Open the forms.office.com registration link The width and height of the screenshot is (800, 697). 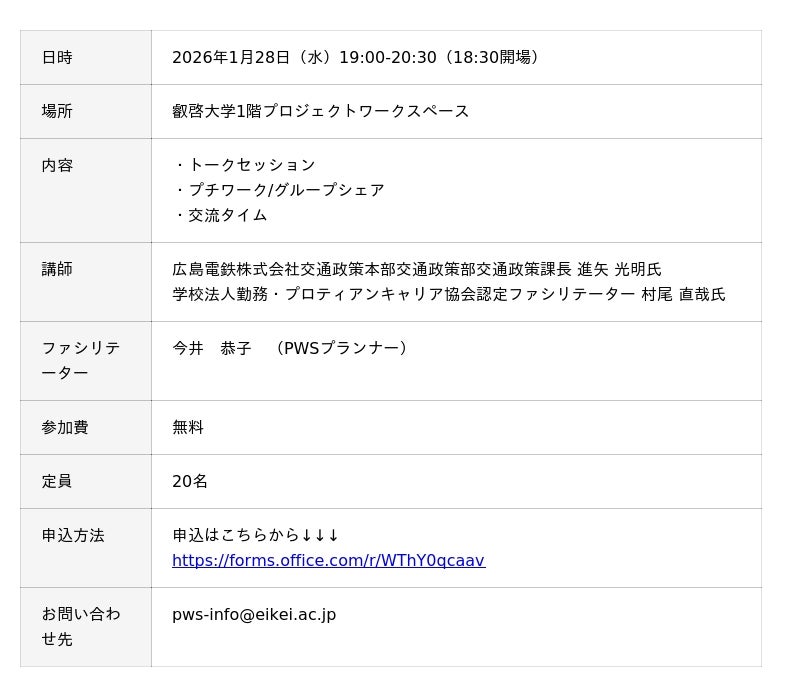[328, 561]
